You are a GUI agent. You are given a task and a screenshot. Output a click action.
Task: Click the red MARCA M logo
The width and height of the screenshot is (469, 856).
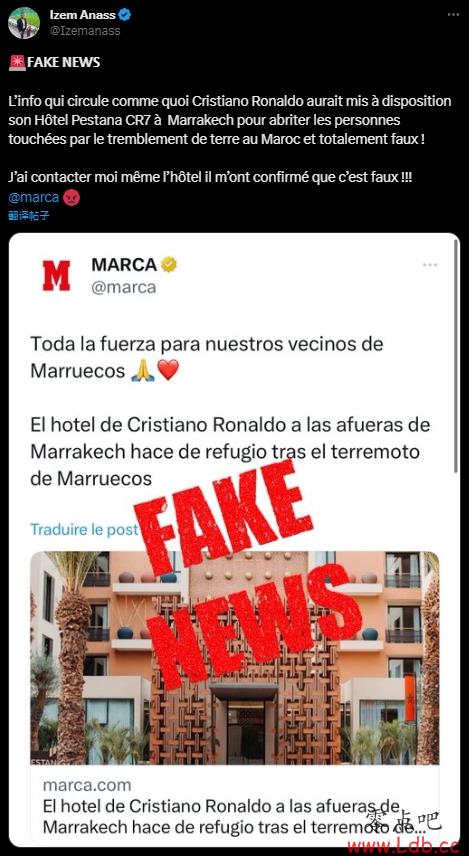click(x=56, y=275)
